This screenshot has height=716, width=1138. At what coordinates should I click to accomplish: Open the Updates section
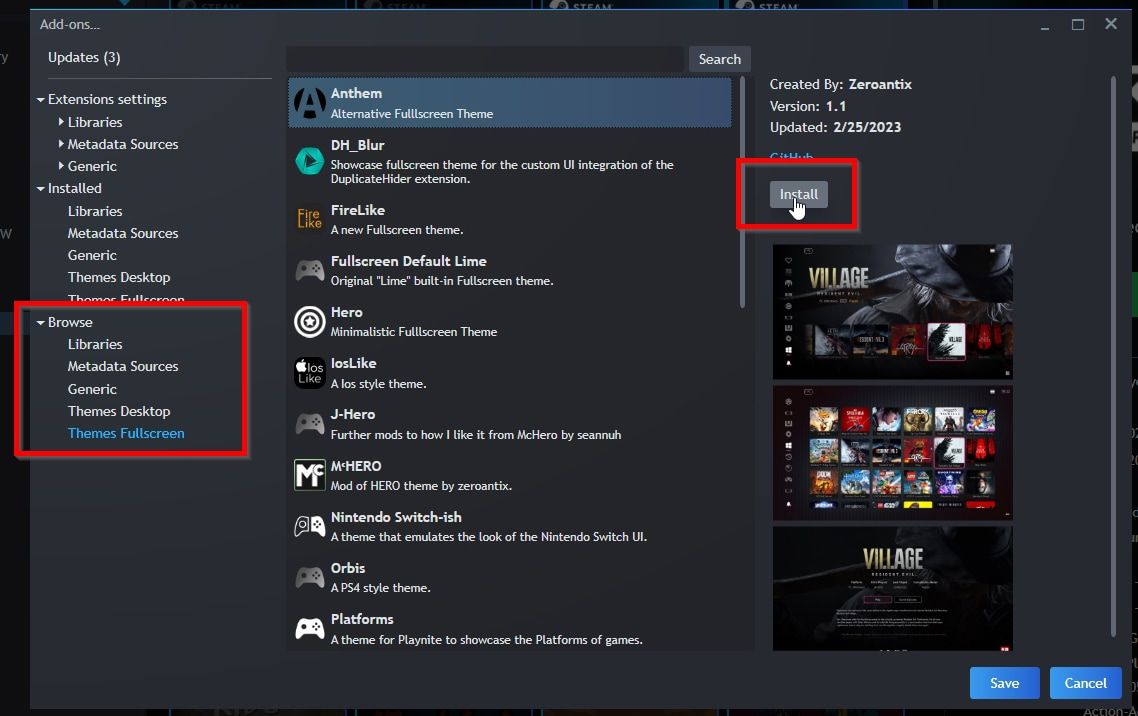tap(83, 57)
